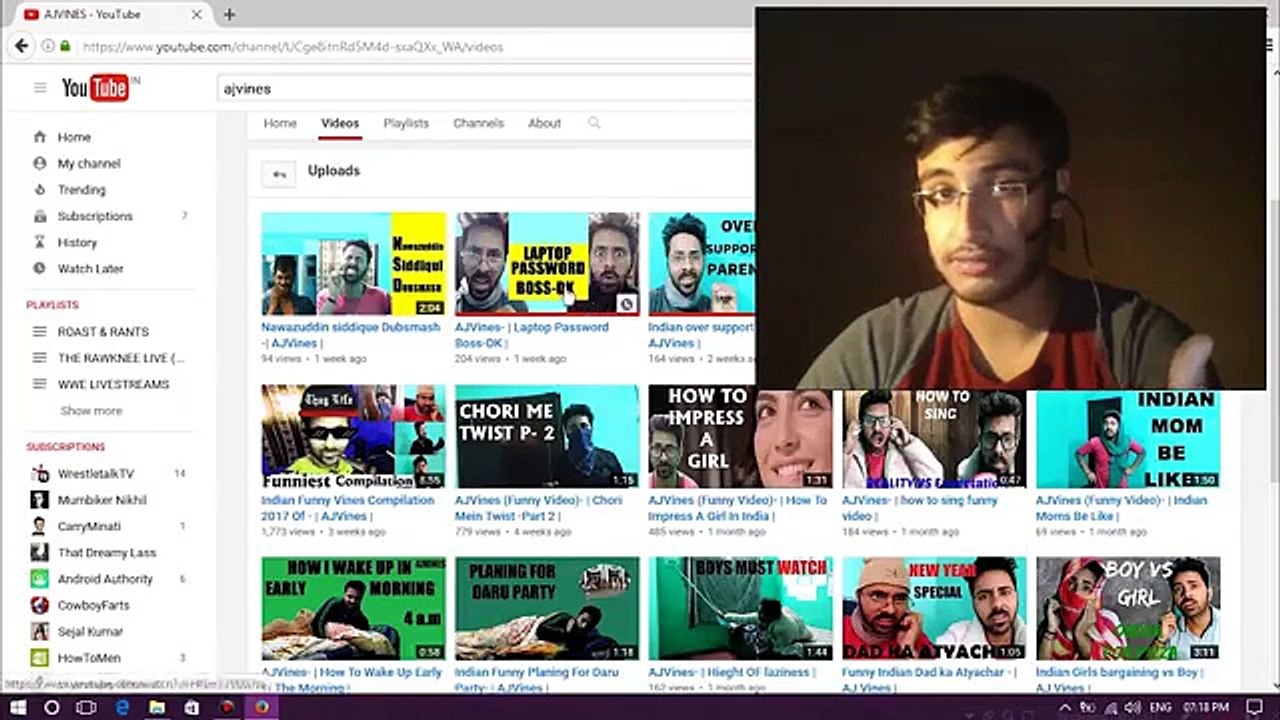Open CarryMinati channel avatar
Screen dimensions: 1280x720
[x=40, y=526]
